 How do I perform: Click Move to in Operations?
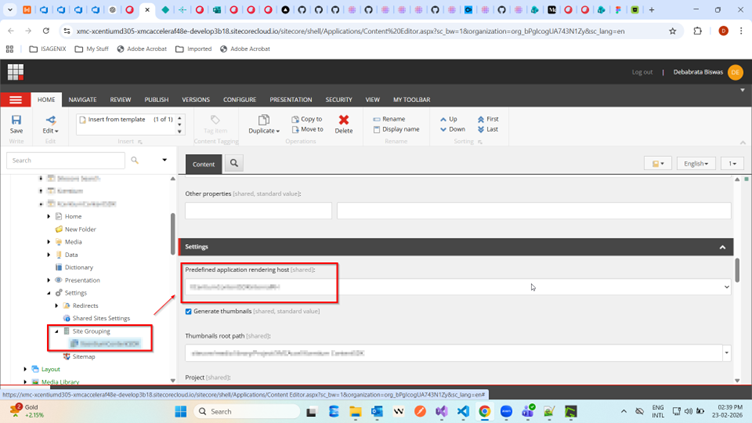click(x=307, y=129)
